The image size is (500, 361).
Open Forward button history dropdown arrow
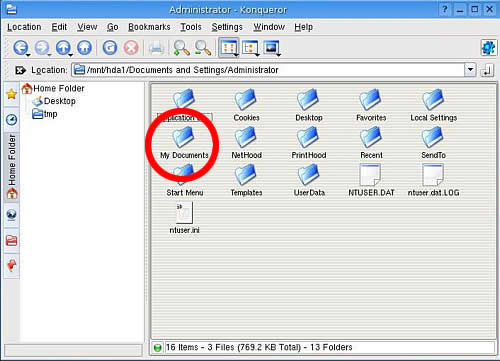[x=49, y=54]
